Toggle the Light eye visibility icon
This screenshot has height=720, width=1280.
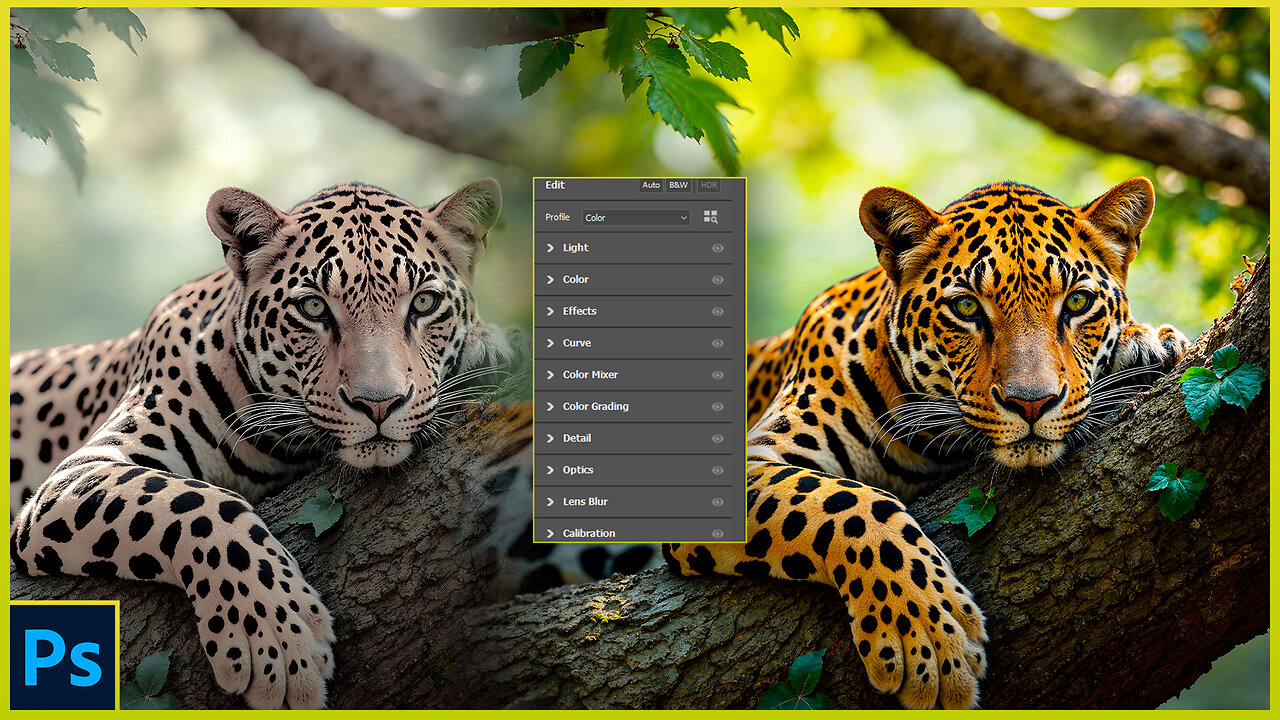pyautogui.click(x=717, y=248)
